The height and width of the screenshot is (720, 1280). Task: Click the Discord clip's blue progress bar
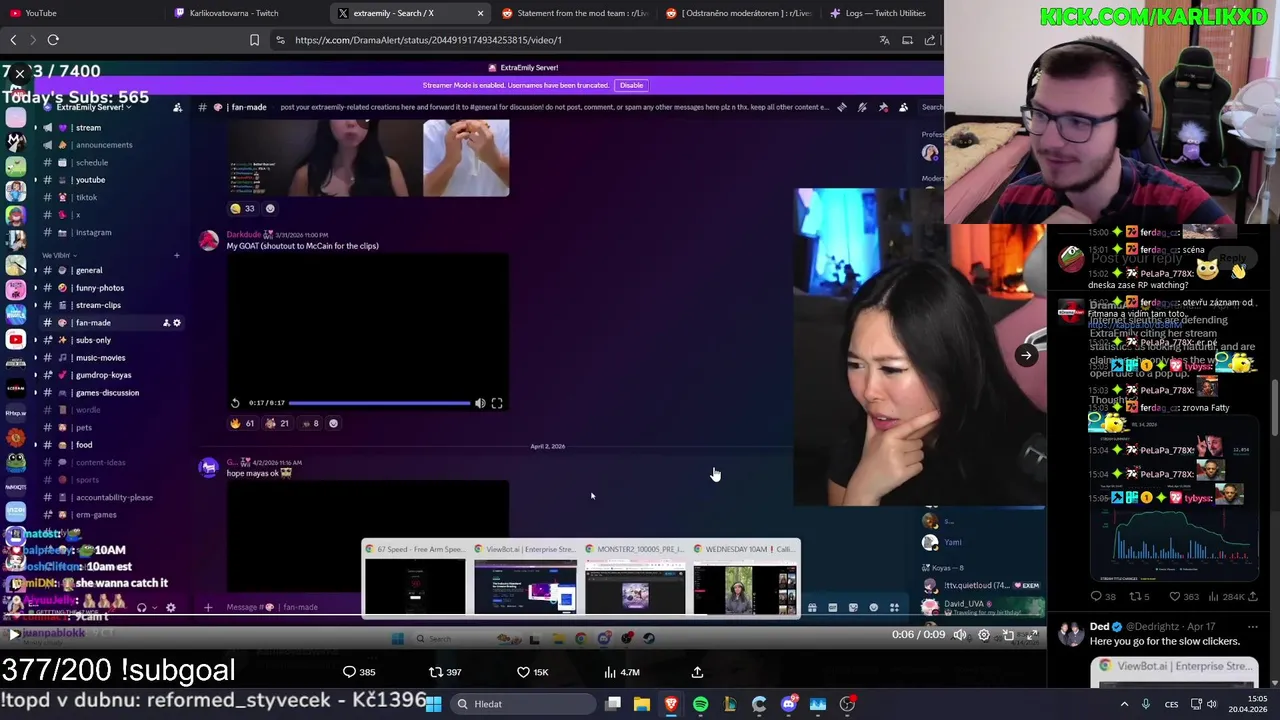point(379,403)
